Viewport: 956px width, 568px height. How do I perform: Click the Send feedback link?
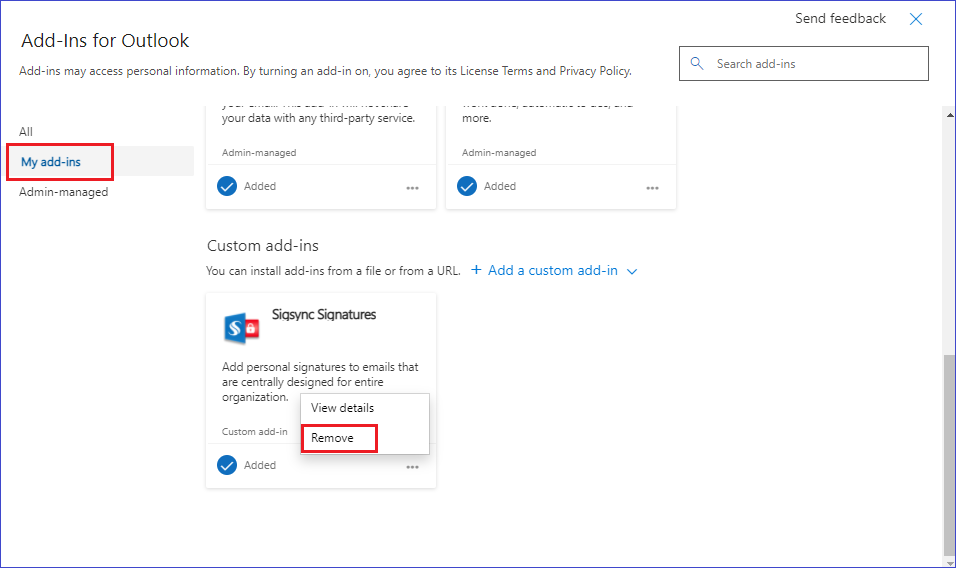click(840, 19)
